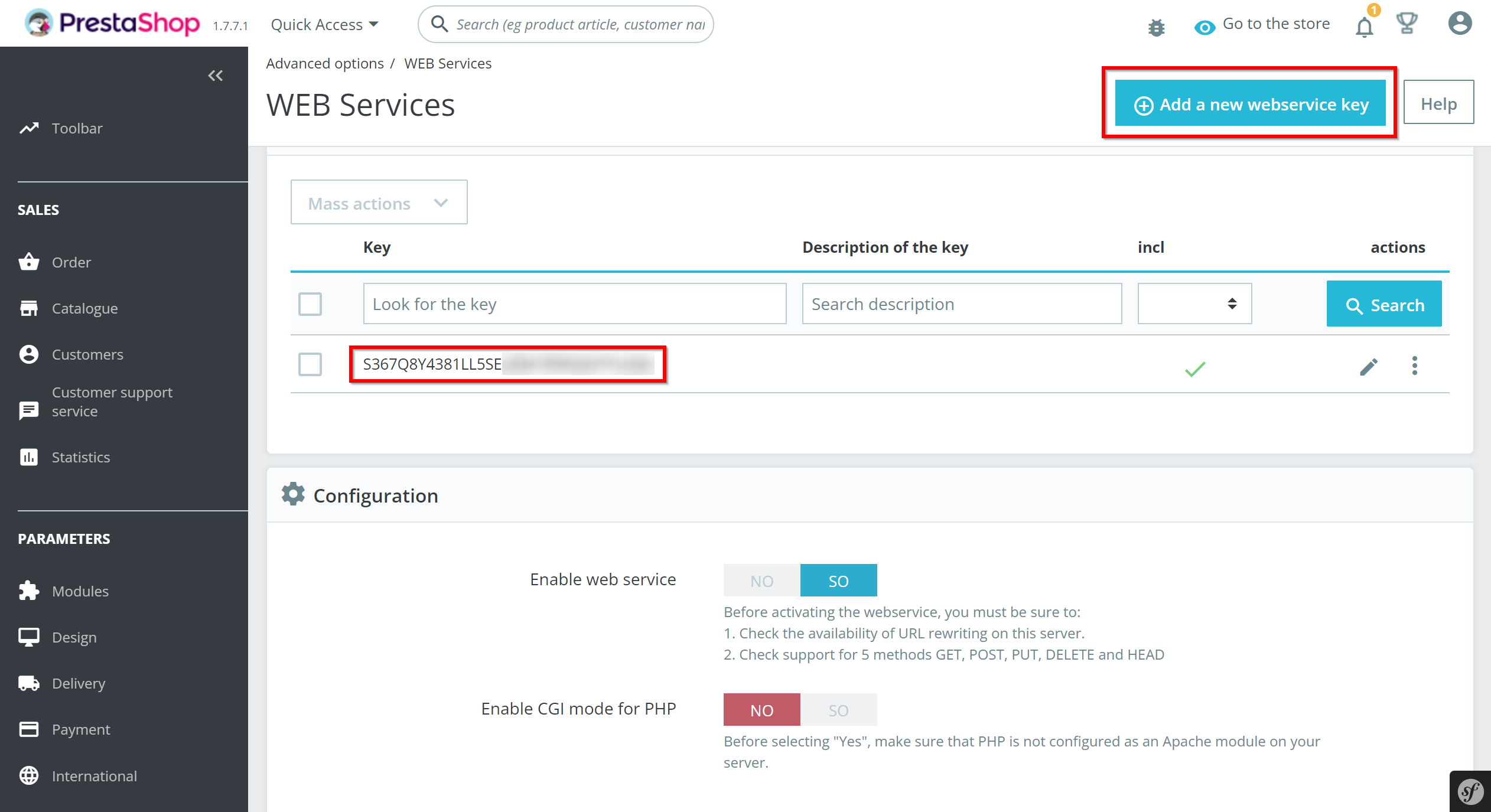Viewport: 1491px width, 812px height.
Task: Click the WEB Services breadcrumb
Action: point(448,63)
